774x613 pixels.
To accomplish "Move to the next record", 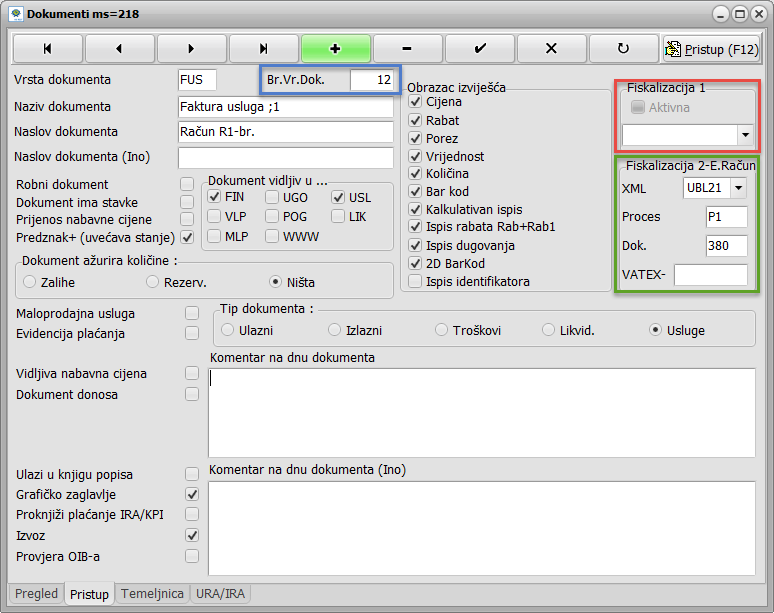I will coord(191,48).
